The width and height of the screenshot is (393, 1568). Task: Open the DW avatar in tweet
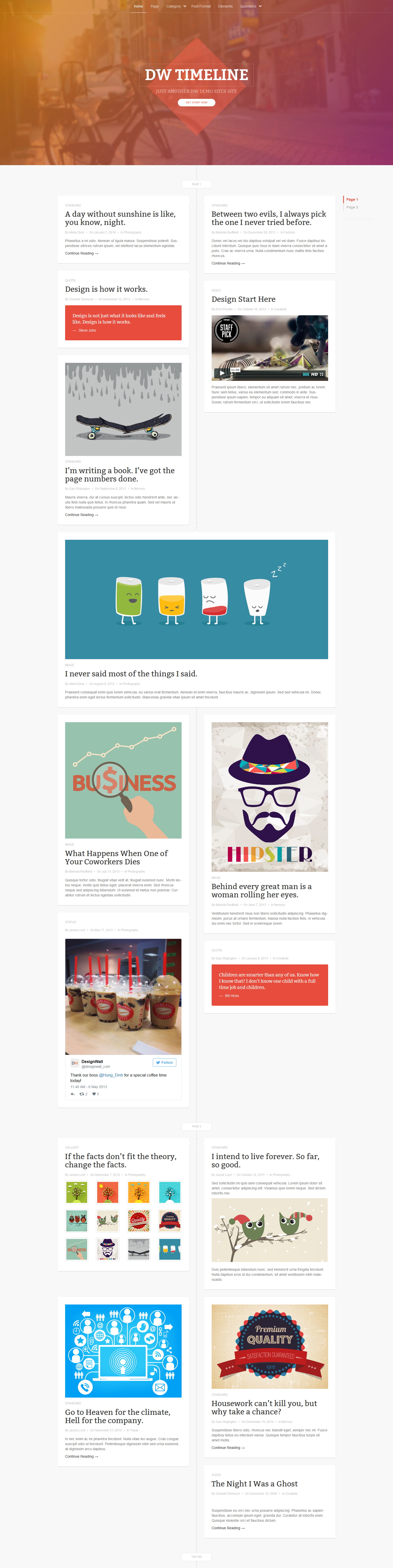tap(75, 1063)
